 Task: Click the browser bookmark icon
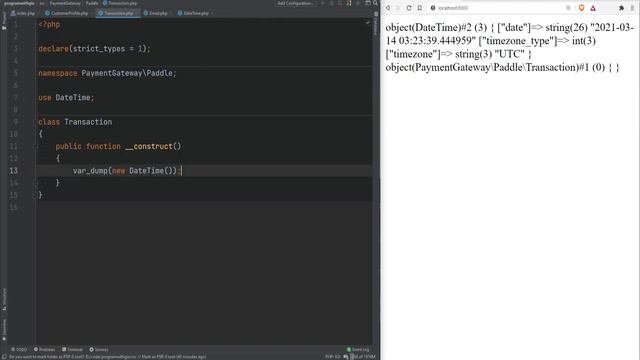point(420,8)
